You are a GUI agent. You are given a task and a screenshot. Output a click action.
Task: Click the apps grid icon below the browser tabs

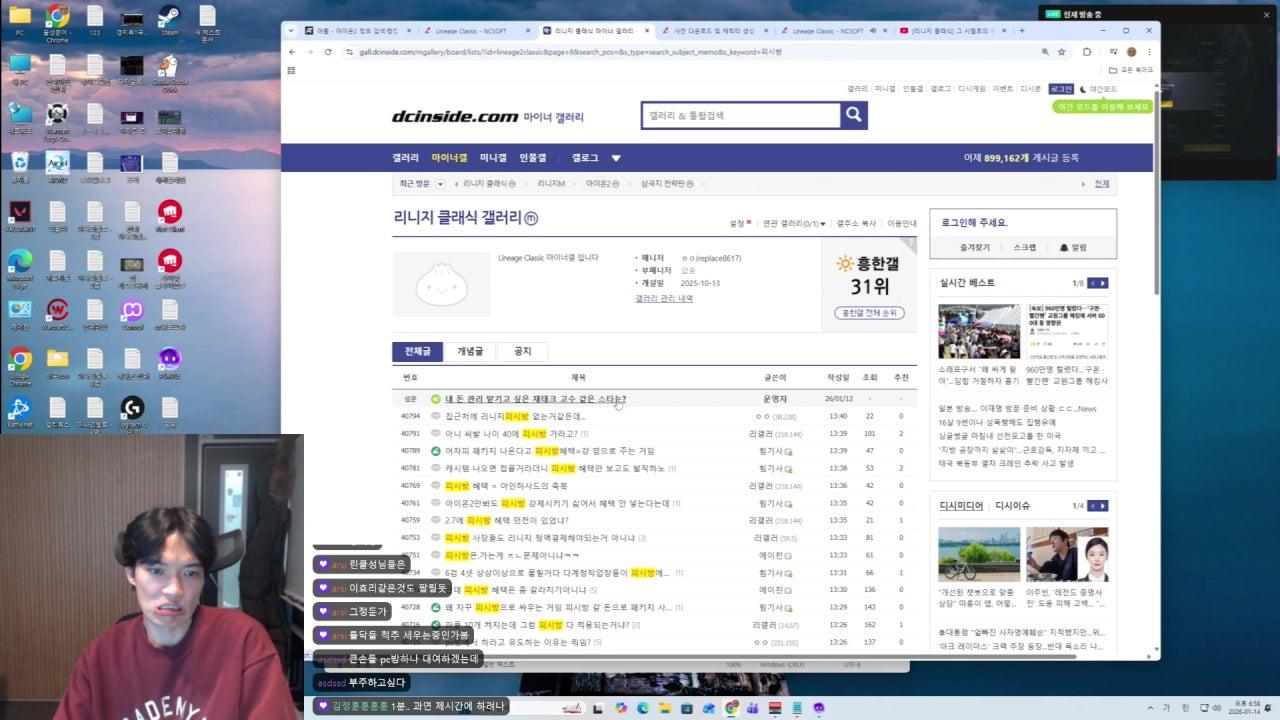point(292,68)
